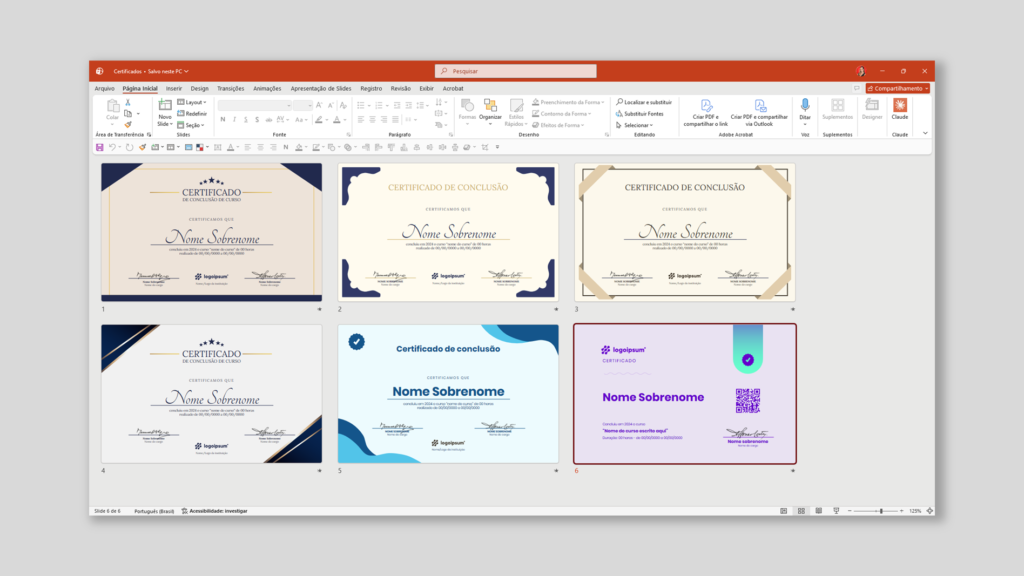
Task: Switch to the Animações tab
Action: click(267, 89)
